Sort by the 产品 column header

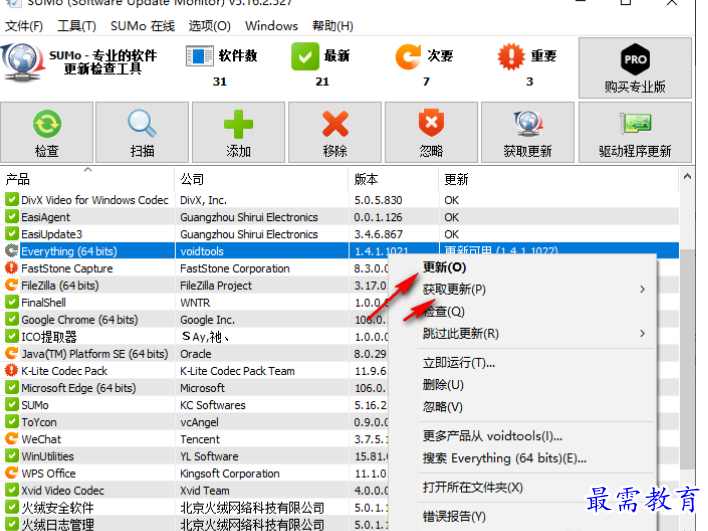click(87, 179)
